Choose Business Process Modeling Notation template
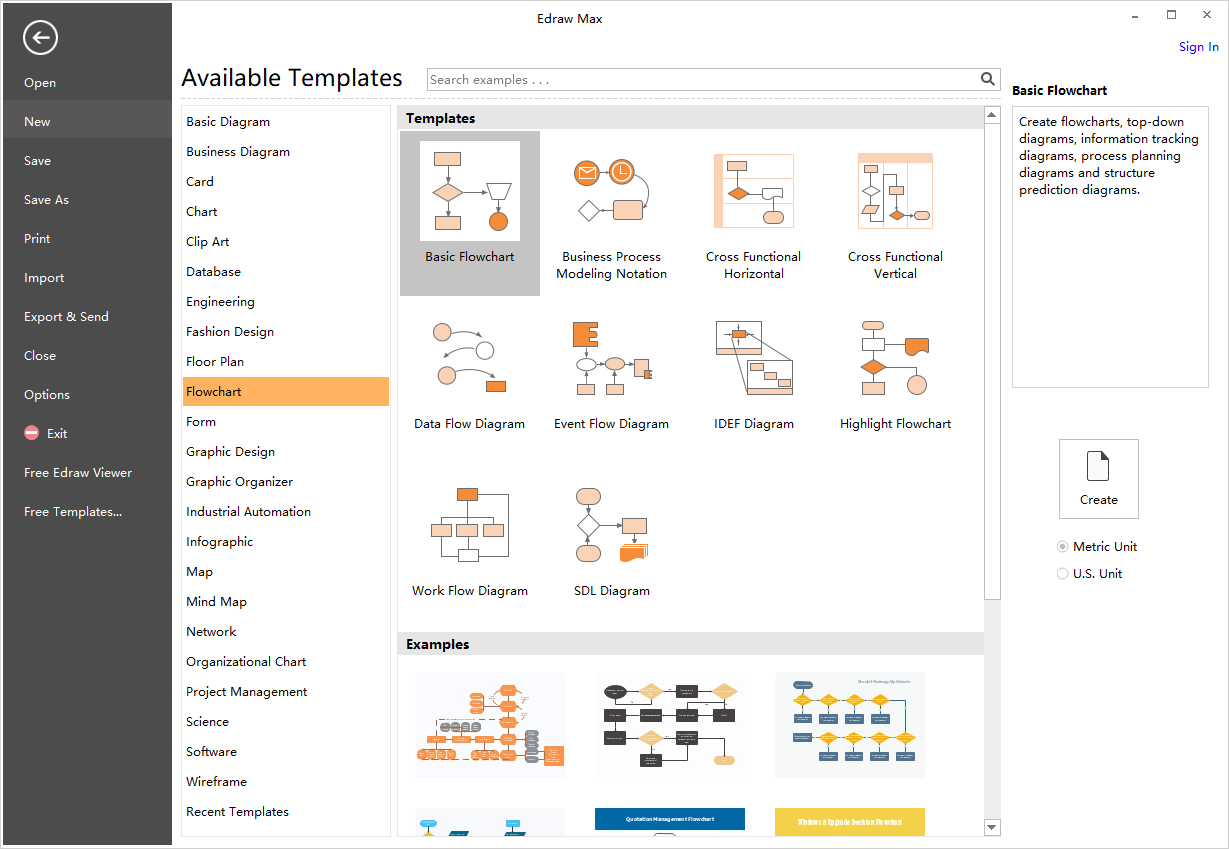1229x849 pixels. [x=611, y=214]
